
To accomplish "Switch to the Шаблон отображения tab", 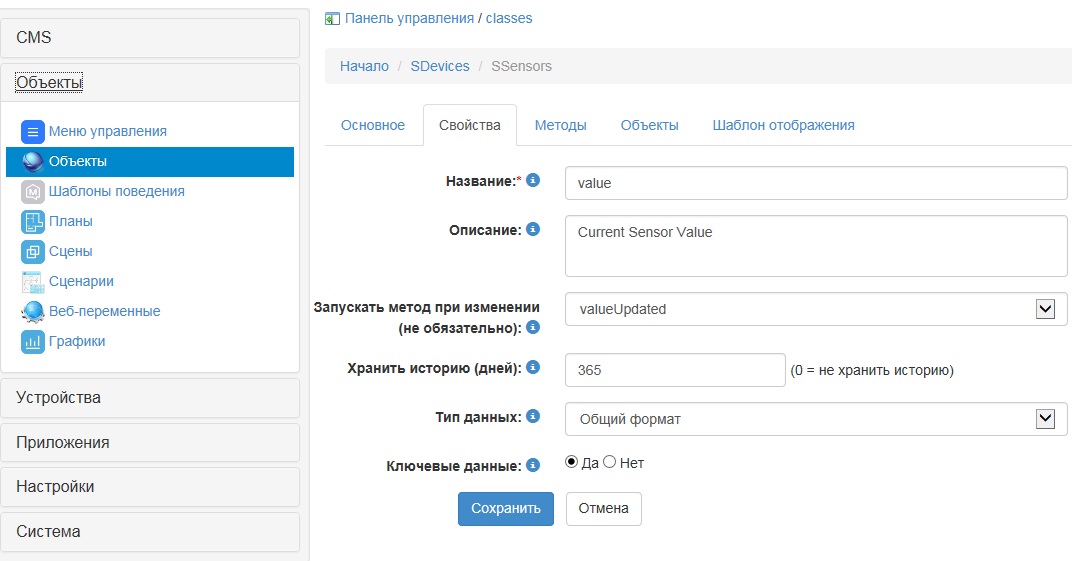I will point(783,125).
